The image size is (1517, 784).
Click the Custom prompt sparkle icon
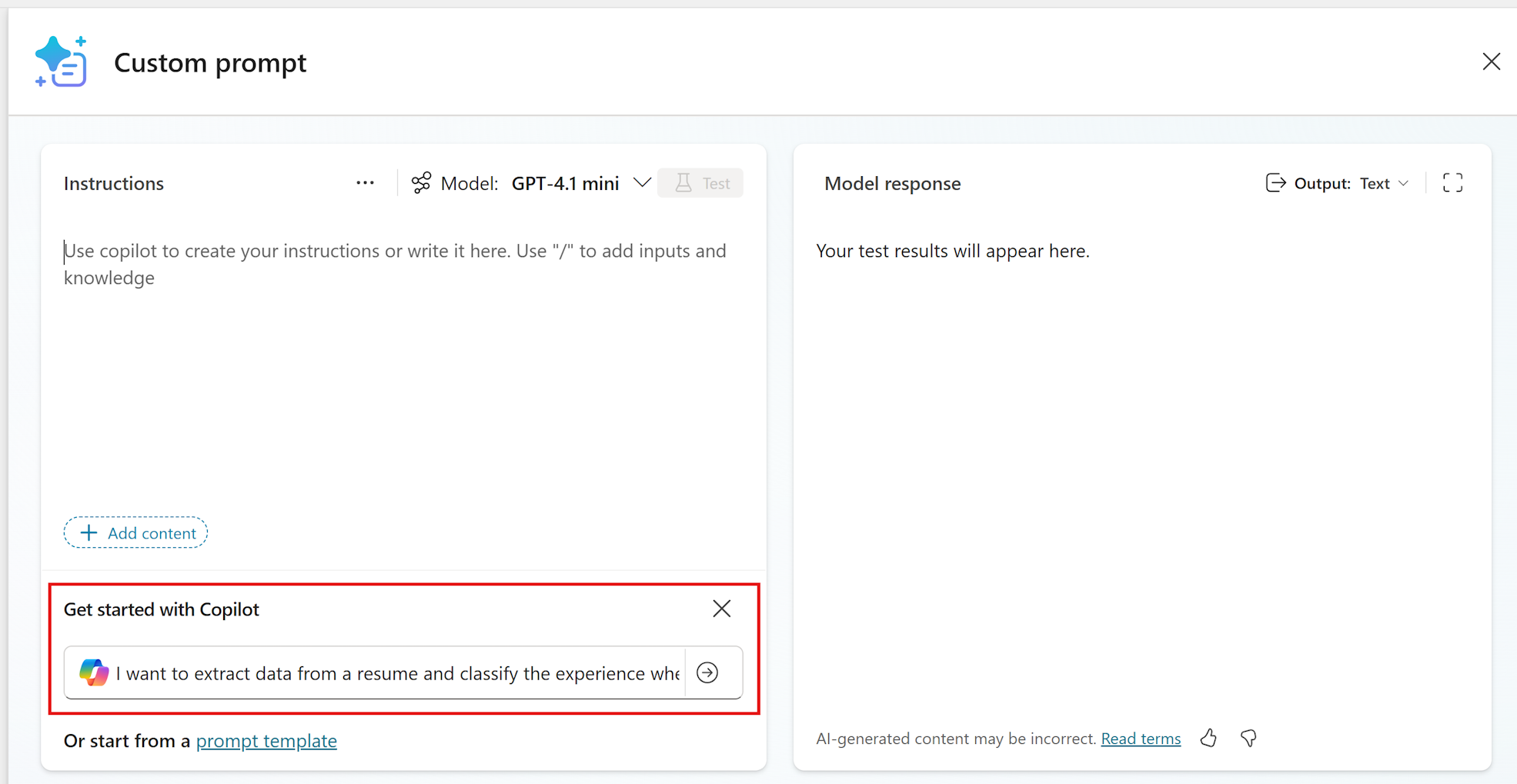[x=61, y=62]
